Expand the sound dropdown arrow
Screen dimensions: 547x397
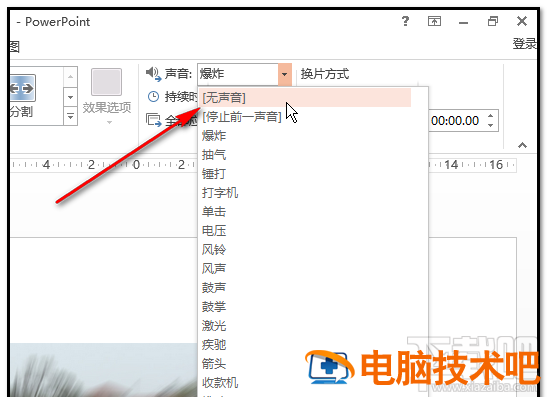pyautogui.click(x=285, y=74)
